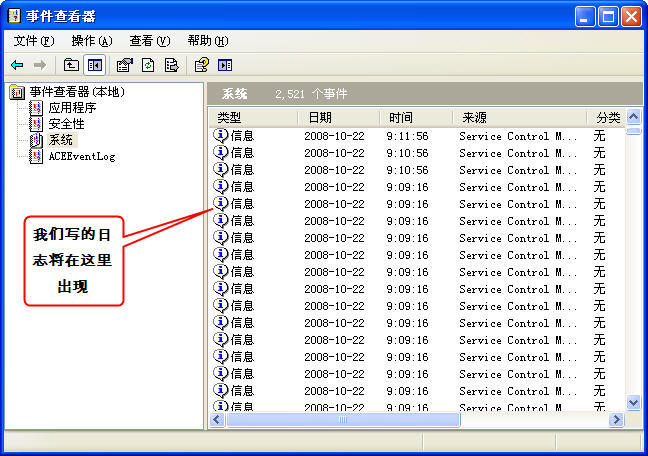Click the vertical scrollbar thumb
Image resolution: width=648 pixels, height=456 pixels.
click(634, 131)
